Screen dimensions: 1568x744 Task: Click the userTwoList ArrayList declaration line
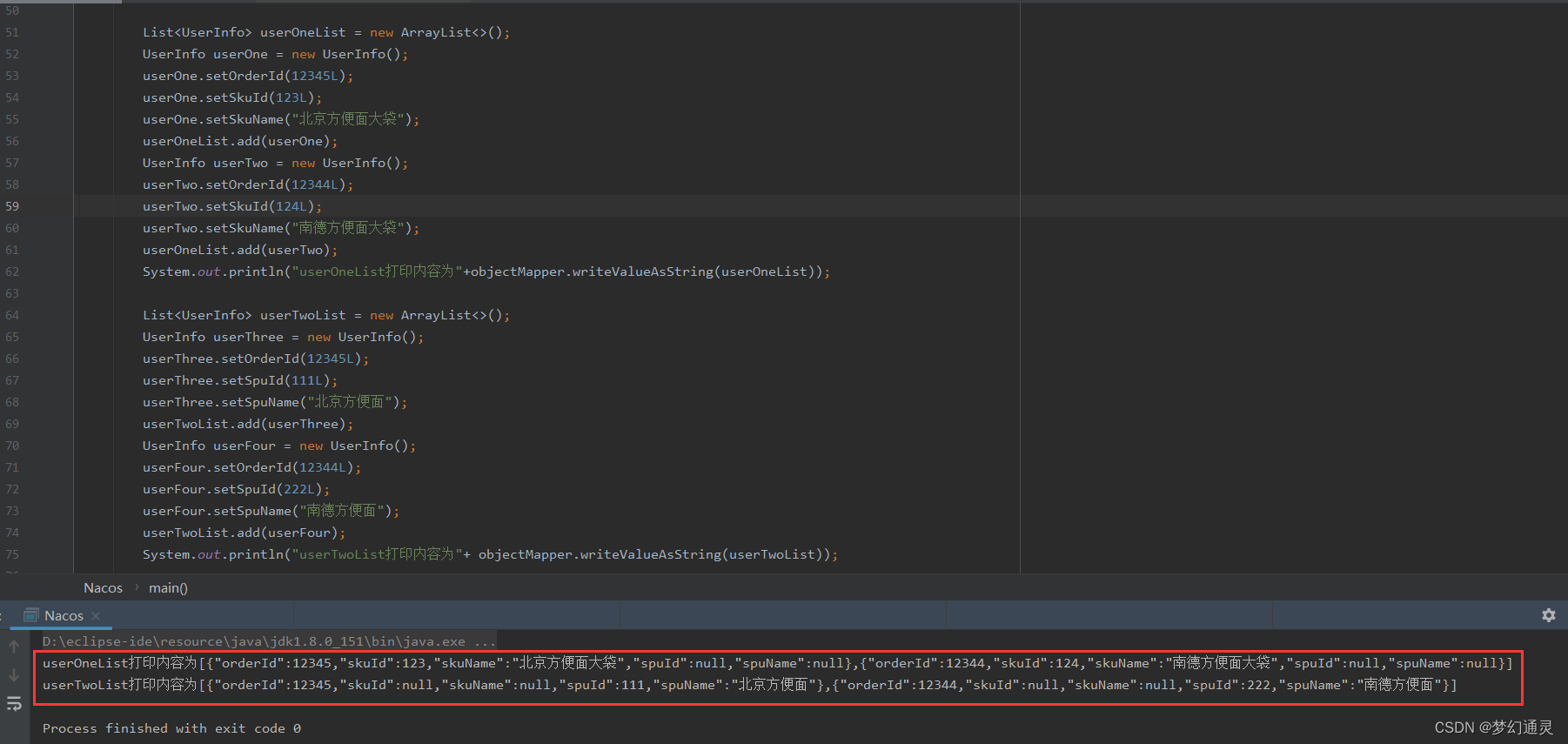point(326,315)
